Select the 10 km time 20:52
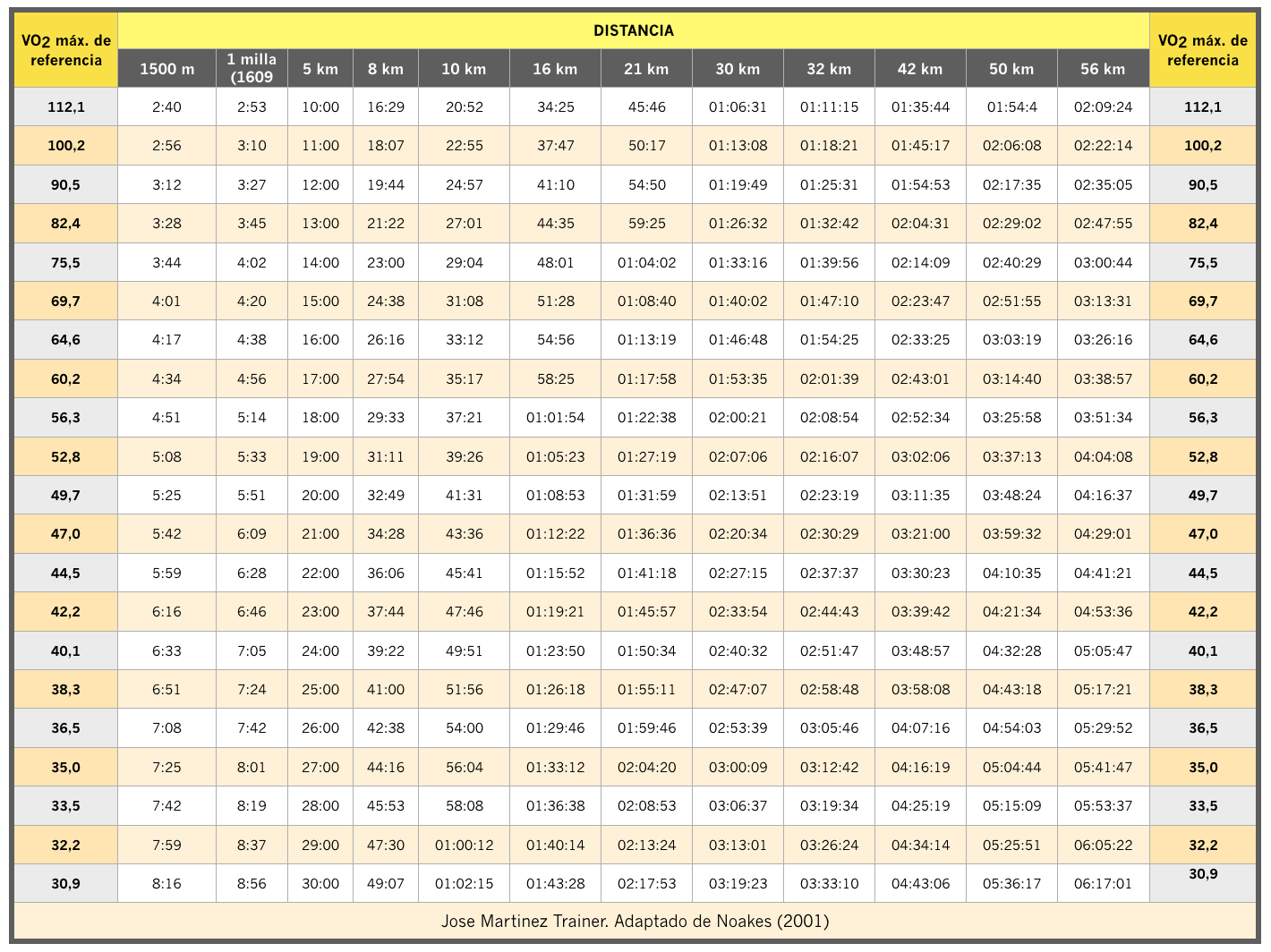 [465, 107]
